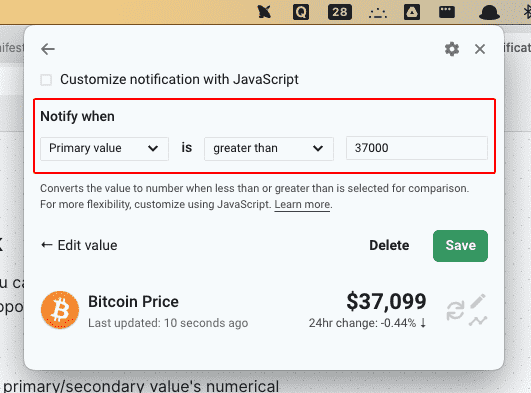Click the Q menu bar icon
Viewport: 531px width, 393px height.
pos(301,12)
